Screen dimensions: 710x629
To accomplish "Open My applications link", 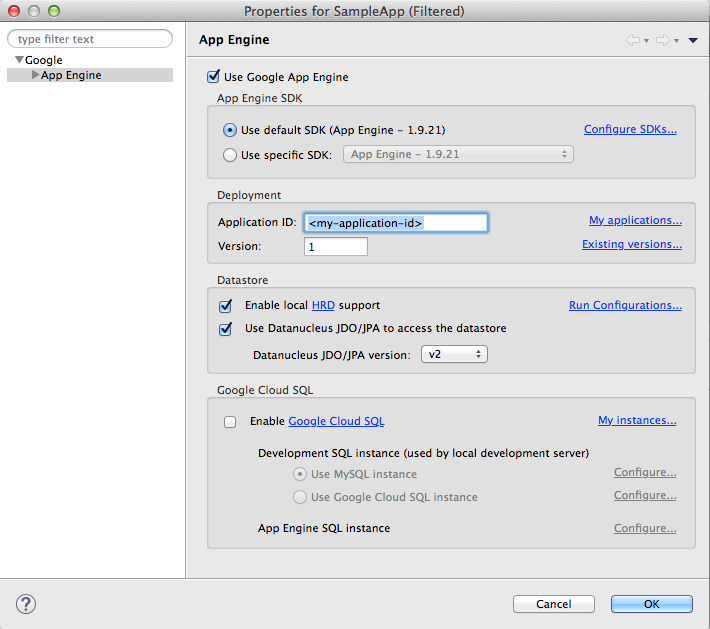I will coord(635,221).
